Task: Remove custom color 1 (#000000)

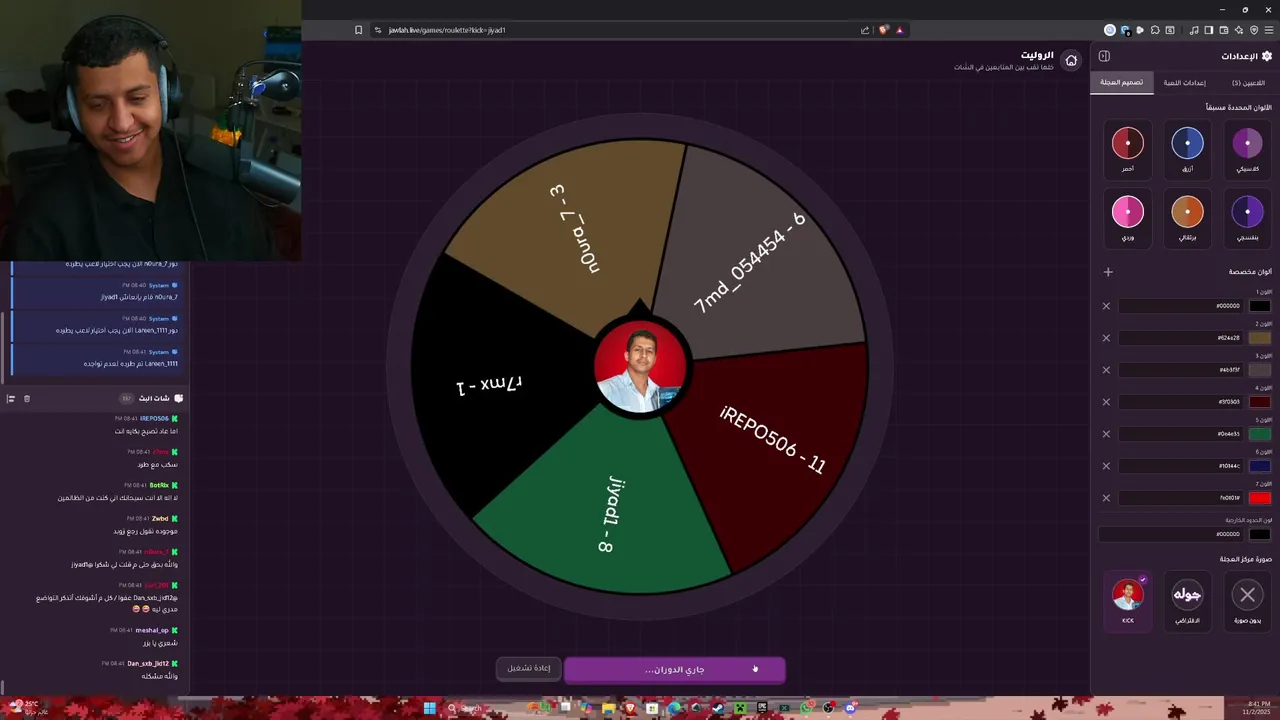Action: [1106, 306]
